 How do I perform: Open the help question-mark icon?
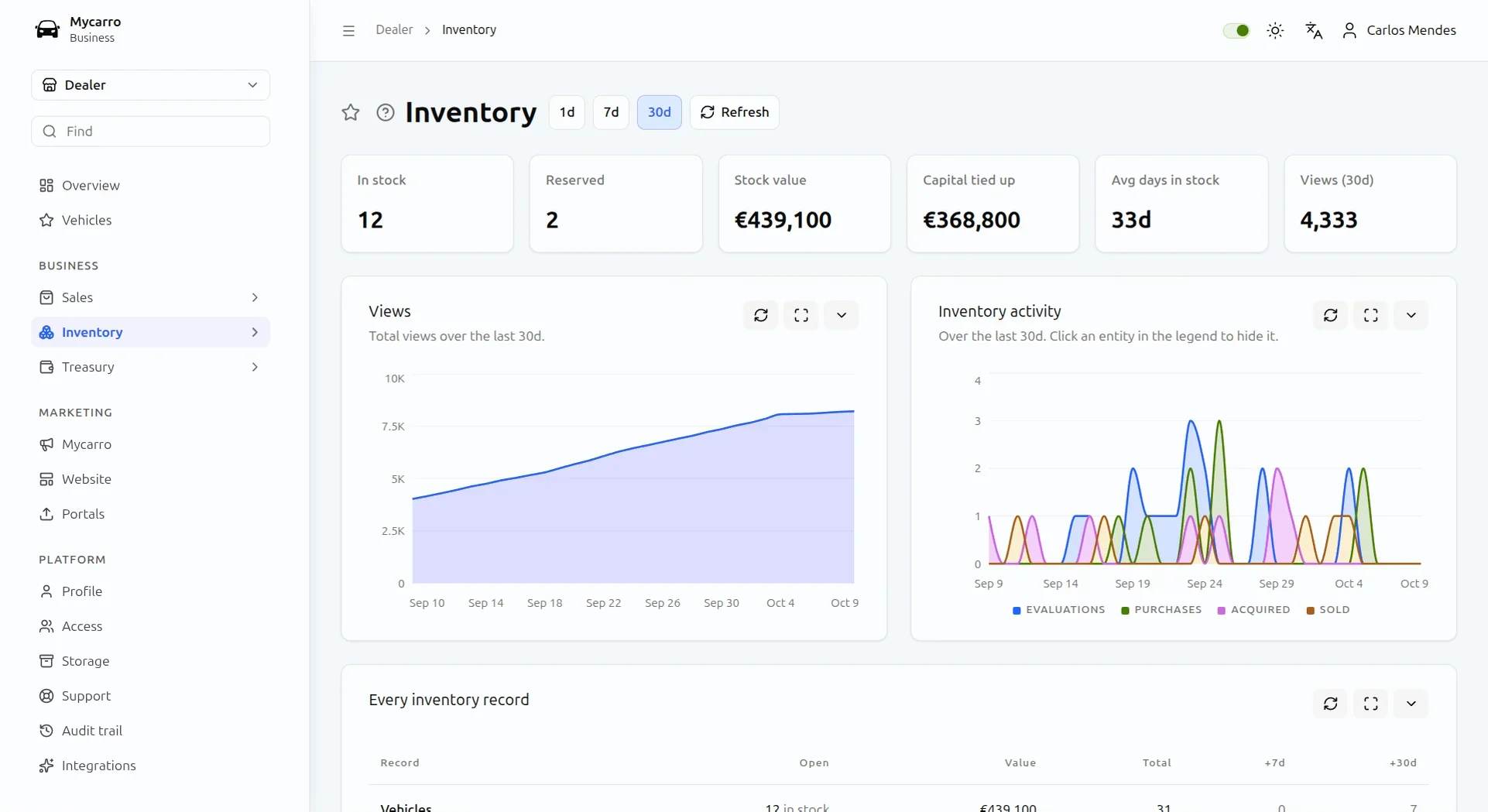[x=385, y=112]
